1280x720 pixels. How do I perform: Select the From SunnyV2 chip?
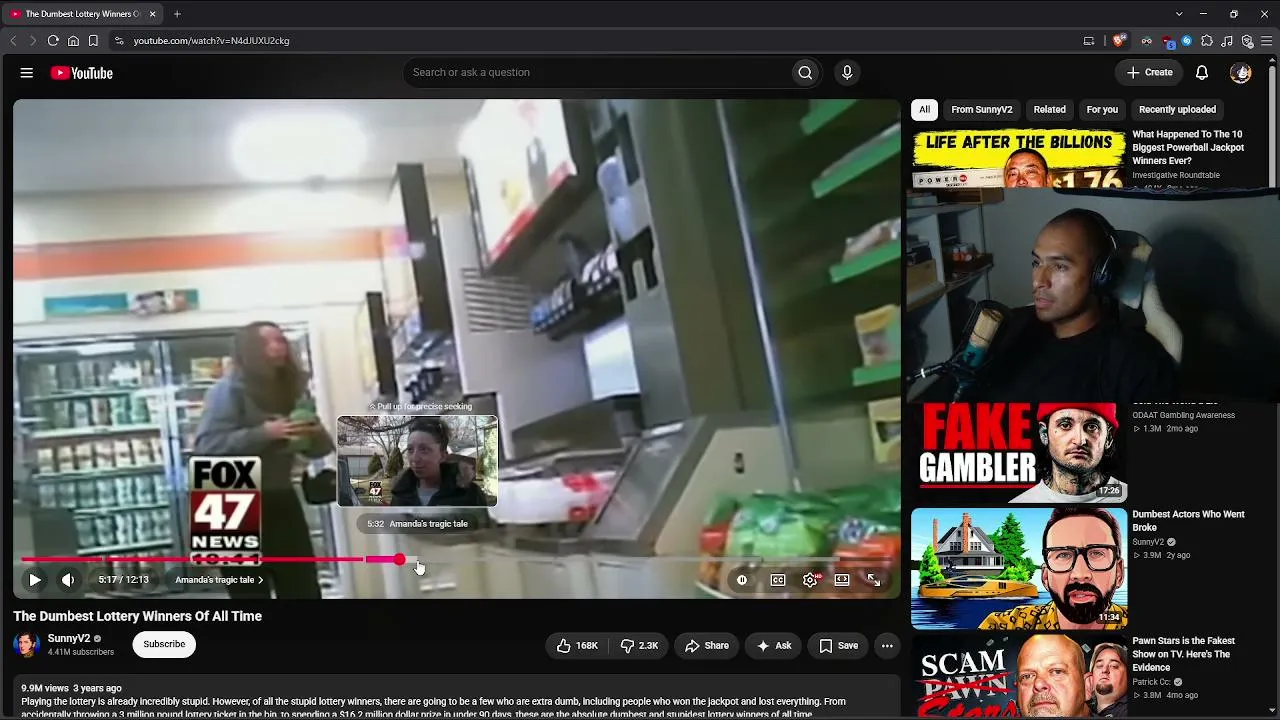tap(982, 110)
